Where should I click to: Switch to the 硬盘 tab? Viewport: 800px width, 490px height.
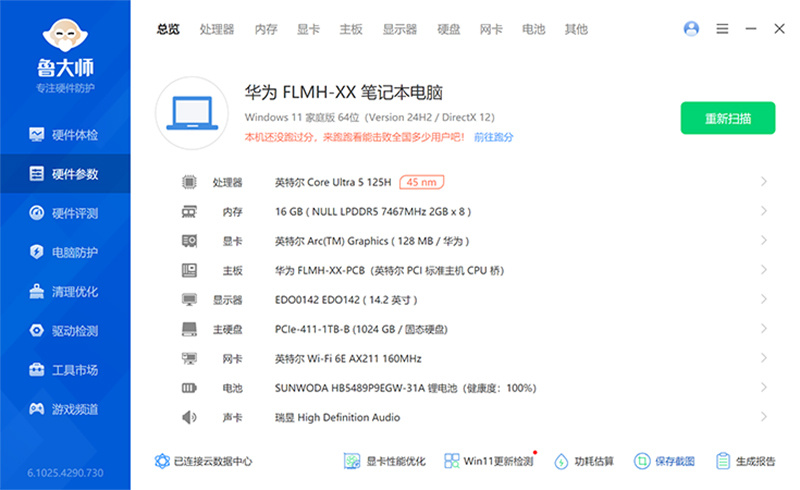449,29
